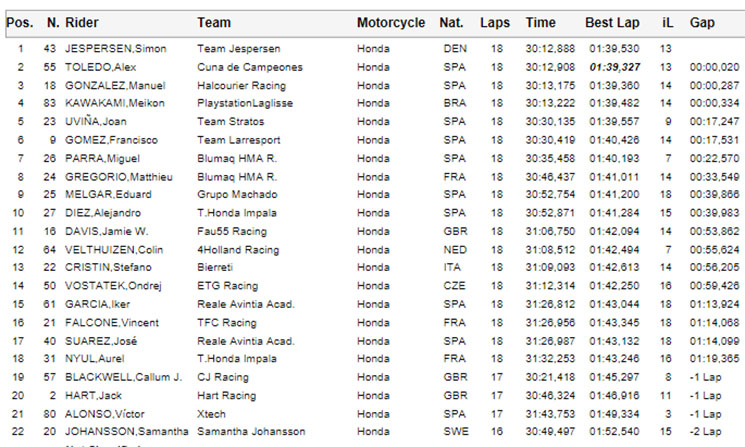
Task: Click the Laps column header
Action: [x=495, y=23]
